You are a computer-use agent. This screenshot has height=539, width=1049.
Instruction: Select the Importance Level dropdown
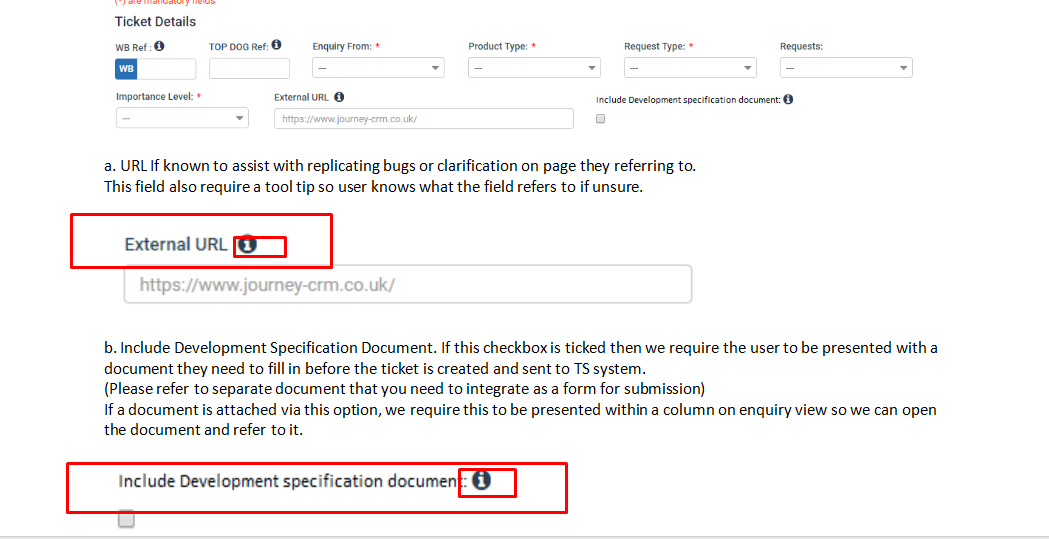(183, 118)
